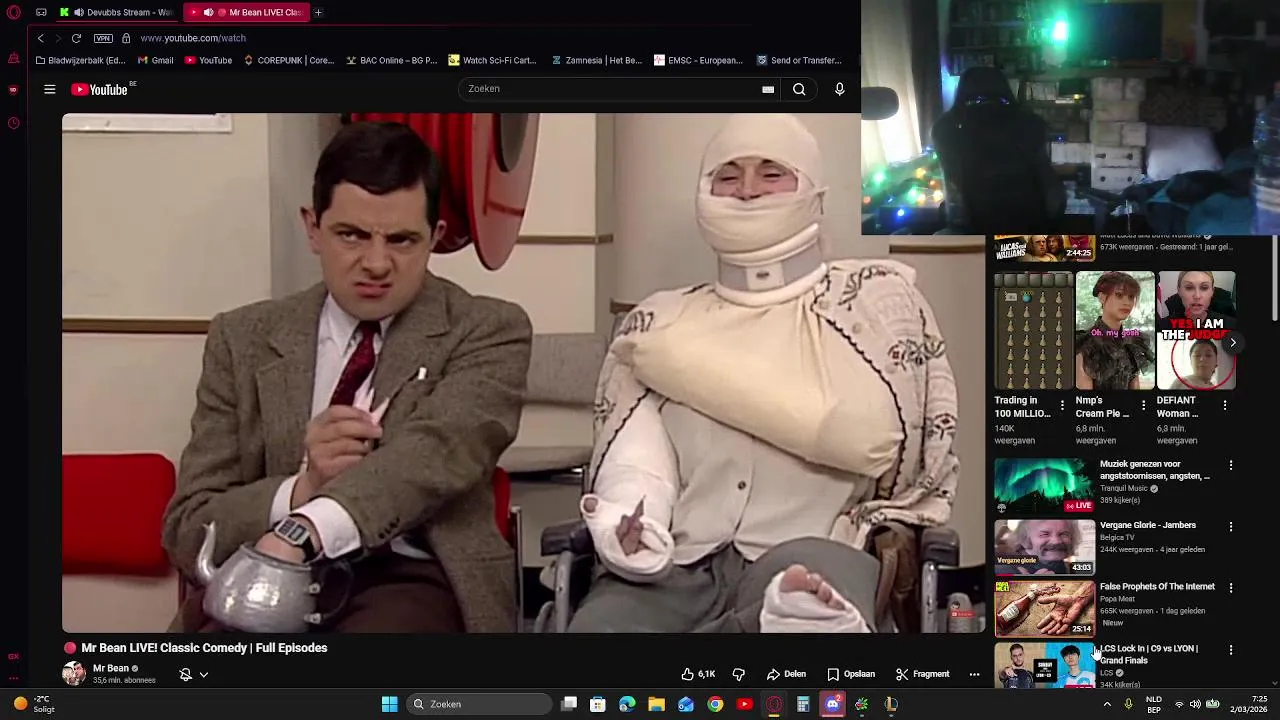1280x720 pixels.
Task: Open options menu for DEFIANT Woman Short
Action: click(1225, 405)
